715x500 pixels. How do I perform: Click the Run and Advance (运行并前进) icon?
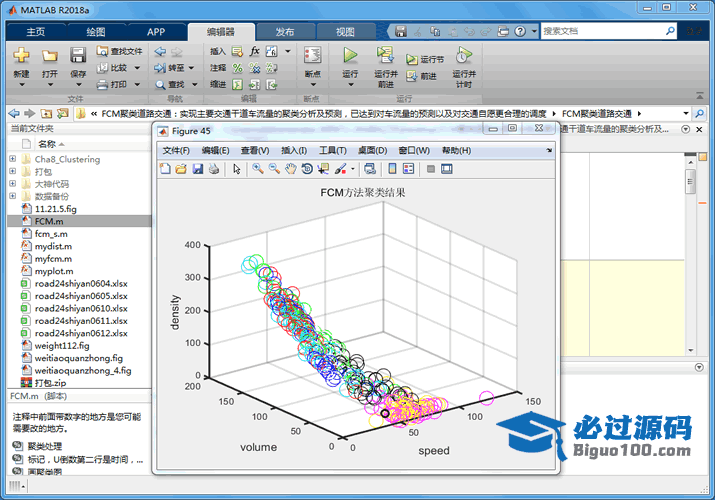click(x=385, y=55)
